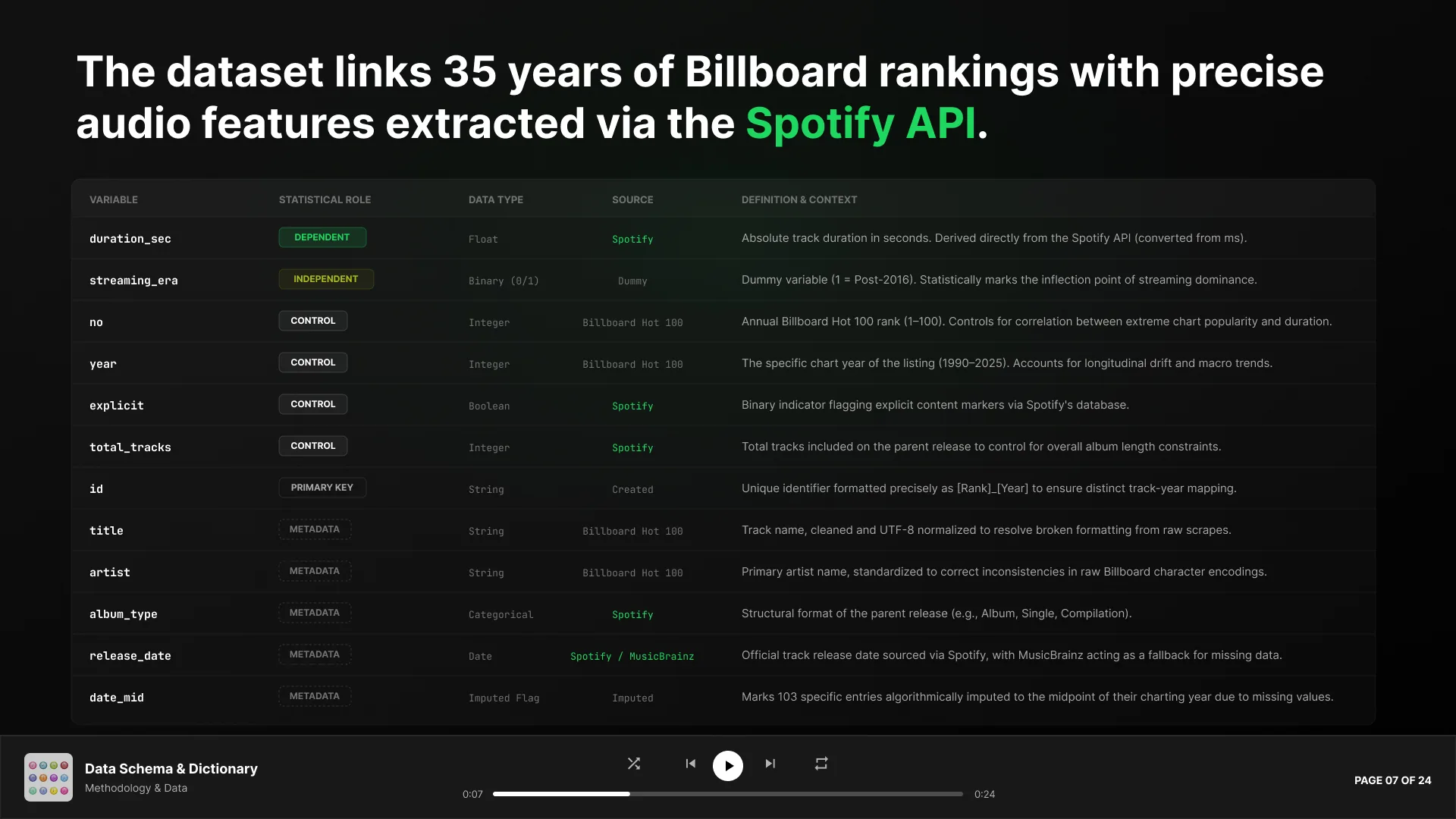Click the Boolean data type cell
The image size is (1456, 819).
[x=489, y=406]
